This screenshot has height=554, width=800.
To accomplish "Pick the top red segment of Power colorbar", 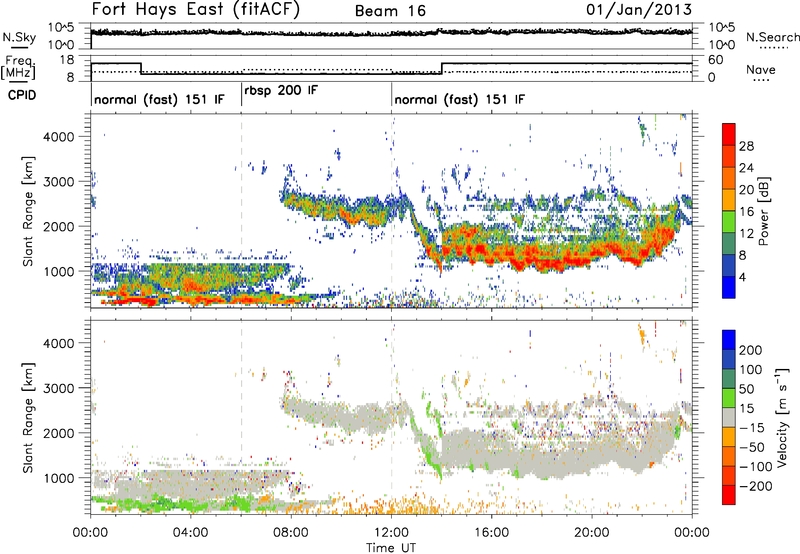I will point(729,134).
